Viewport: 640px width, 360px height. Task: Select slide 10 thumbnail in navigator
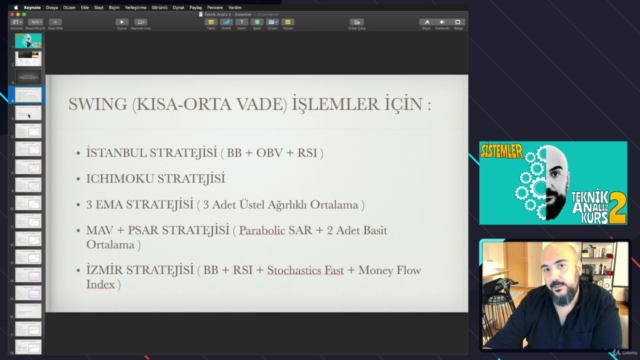(28, 202)
